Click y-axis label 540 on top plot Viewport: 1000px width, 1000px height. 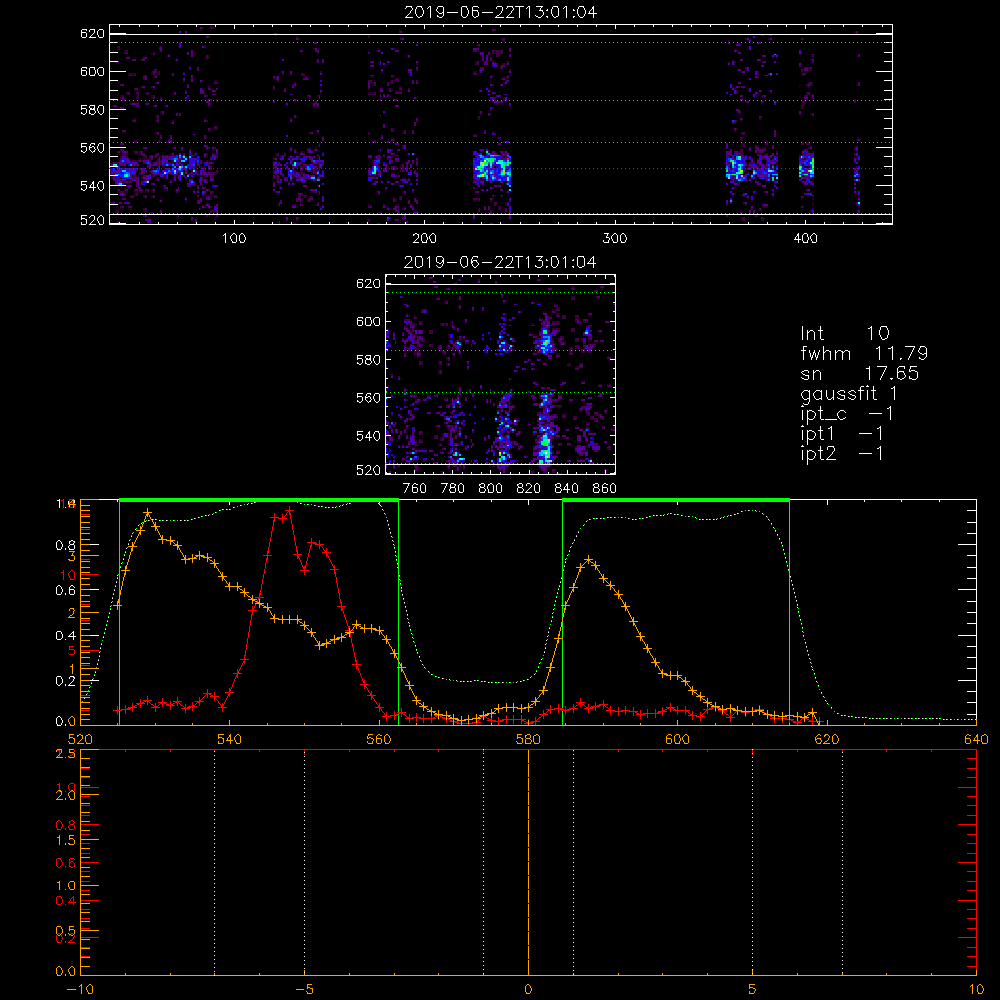point(92,186)
